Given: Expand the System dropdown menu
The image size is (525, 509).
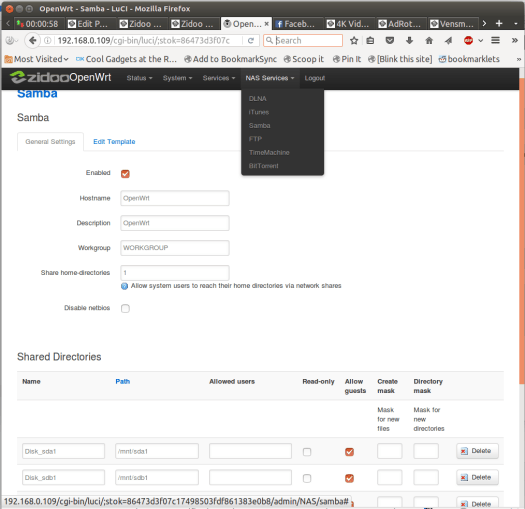Looking at the screenshot, I should click(177, 78).
